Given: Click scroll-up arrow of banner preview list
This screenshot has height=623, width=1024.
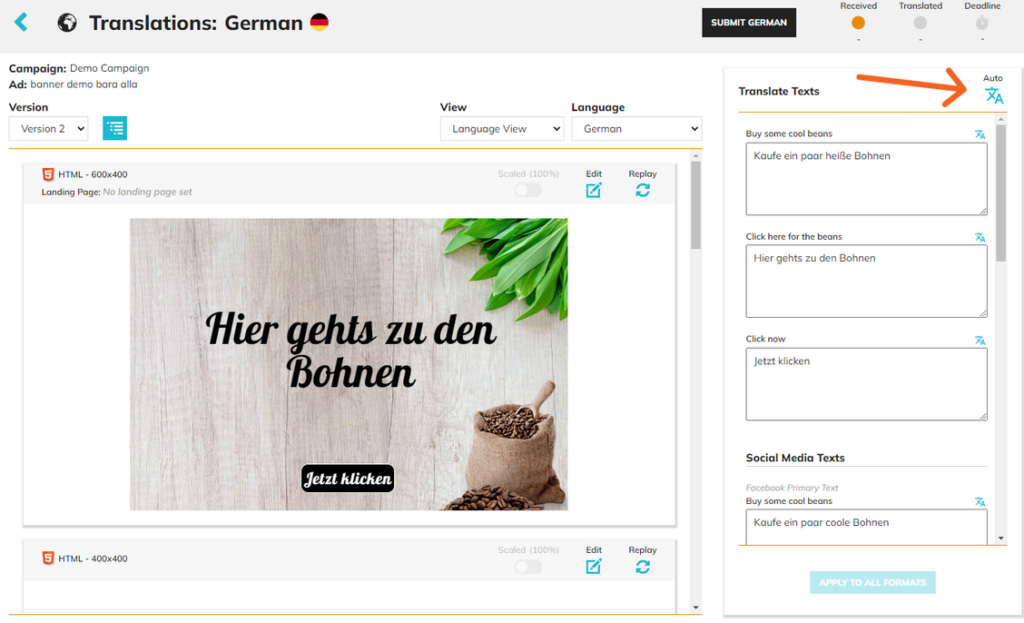Looking at the screenshot, I should pos(696,156).
